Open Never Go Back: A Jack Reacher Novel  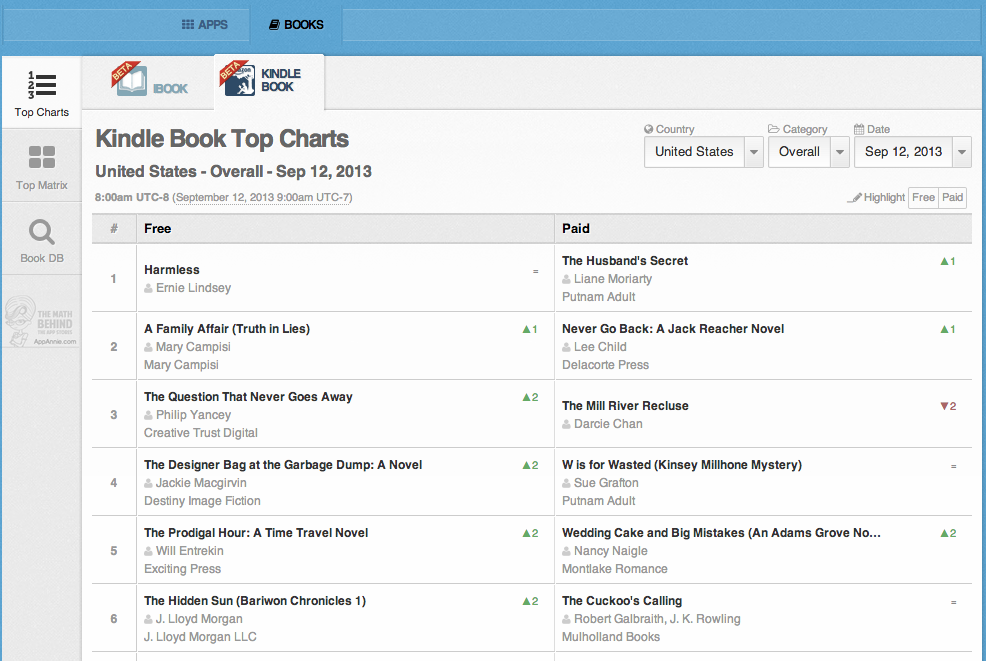click(x=673, y=329)
